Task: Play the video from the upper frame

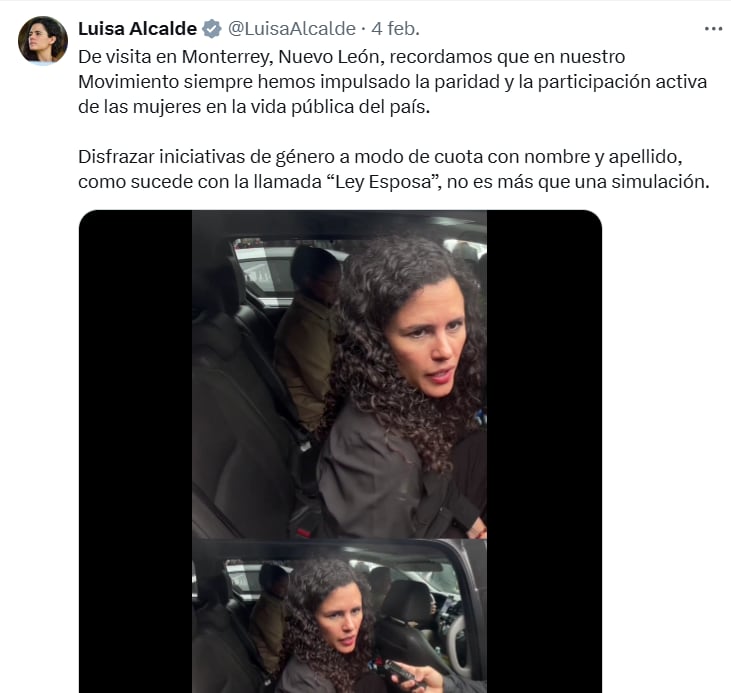Action: [339, 374]
